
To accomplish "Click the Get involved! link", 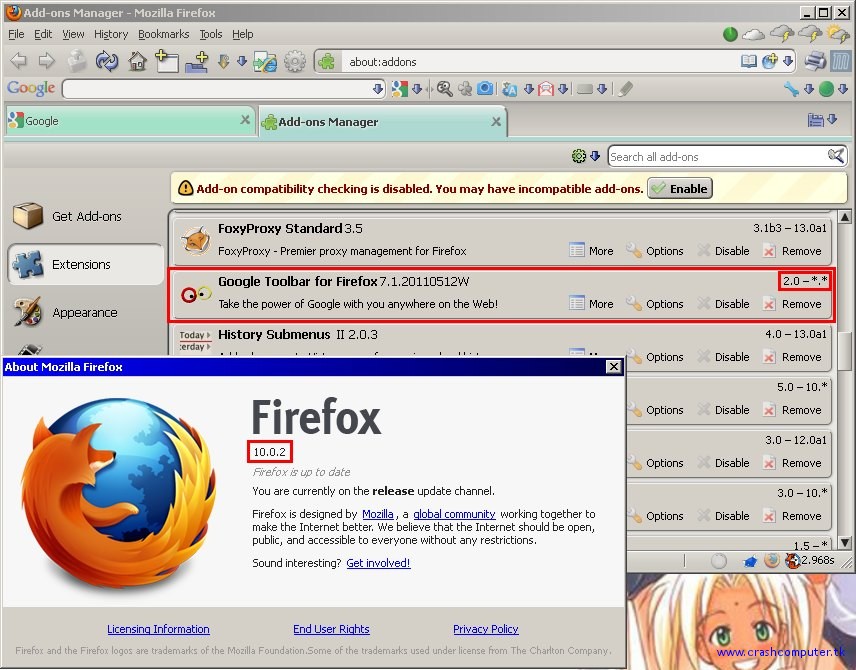I will [378, 563].
